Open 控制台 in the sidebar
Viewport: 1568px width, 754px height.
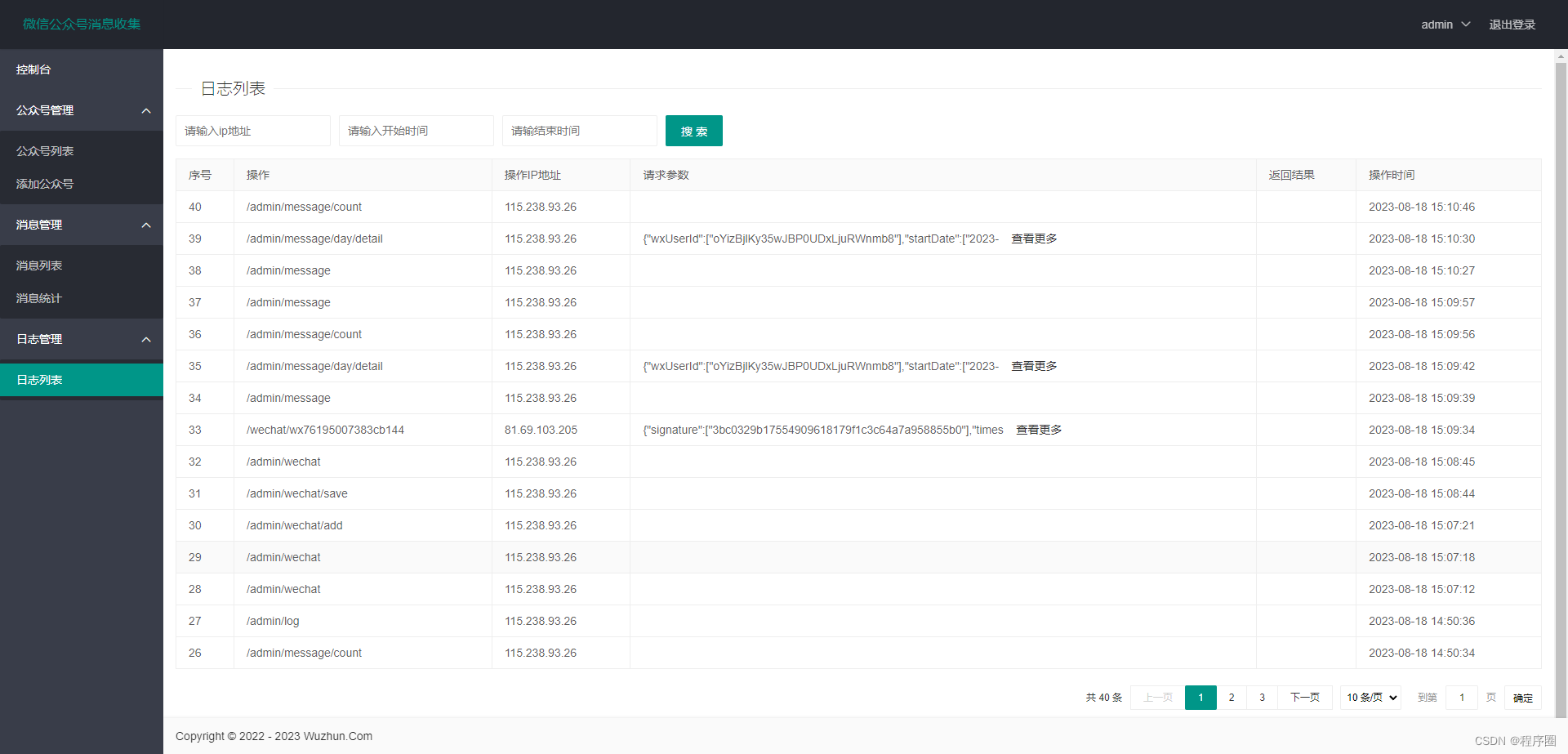(33, 69)
